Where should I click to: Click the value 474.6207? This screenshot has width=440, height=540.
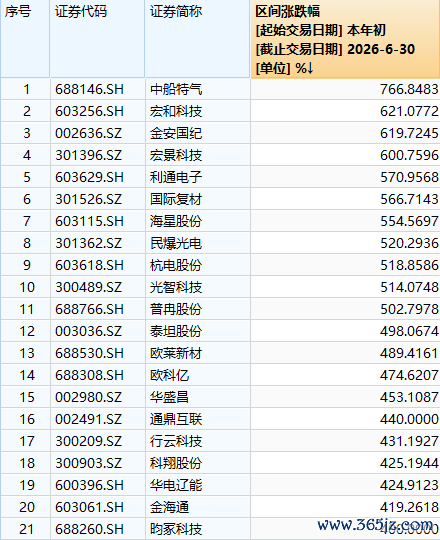pyautogui.click(x=409, y=375)
